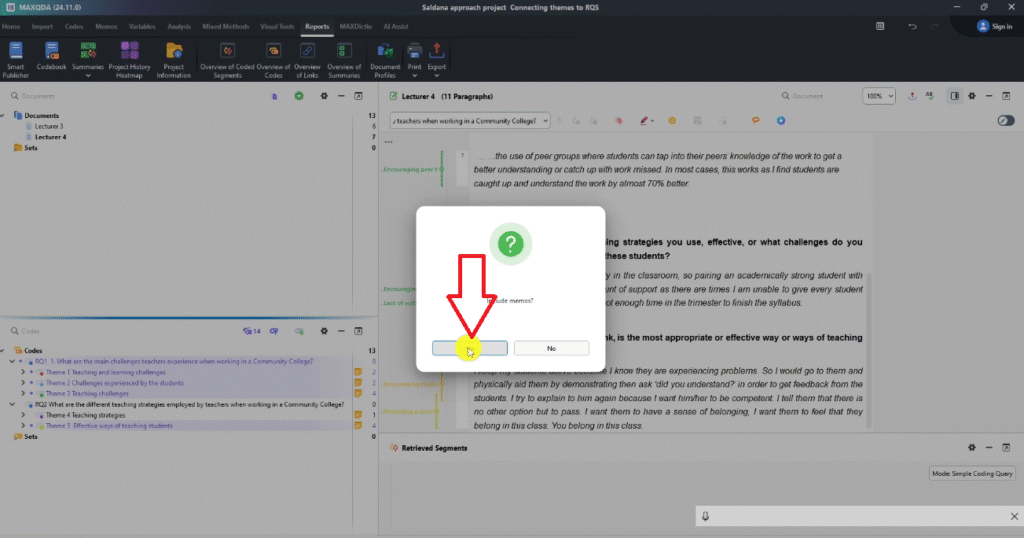Expand Theme 4 Teaching strategies code

[23, 415]
